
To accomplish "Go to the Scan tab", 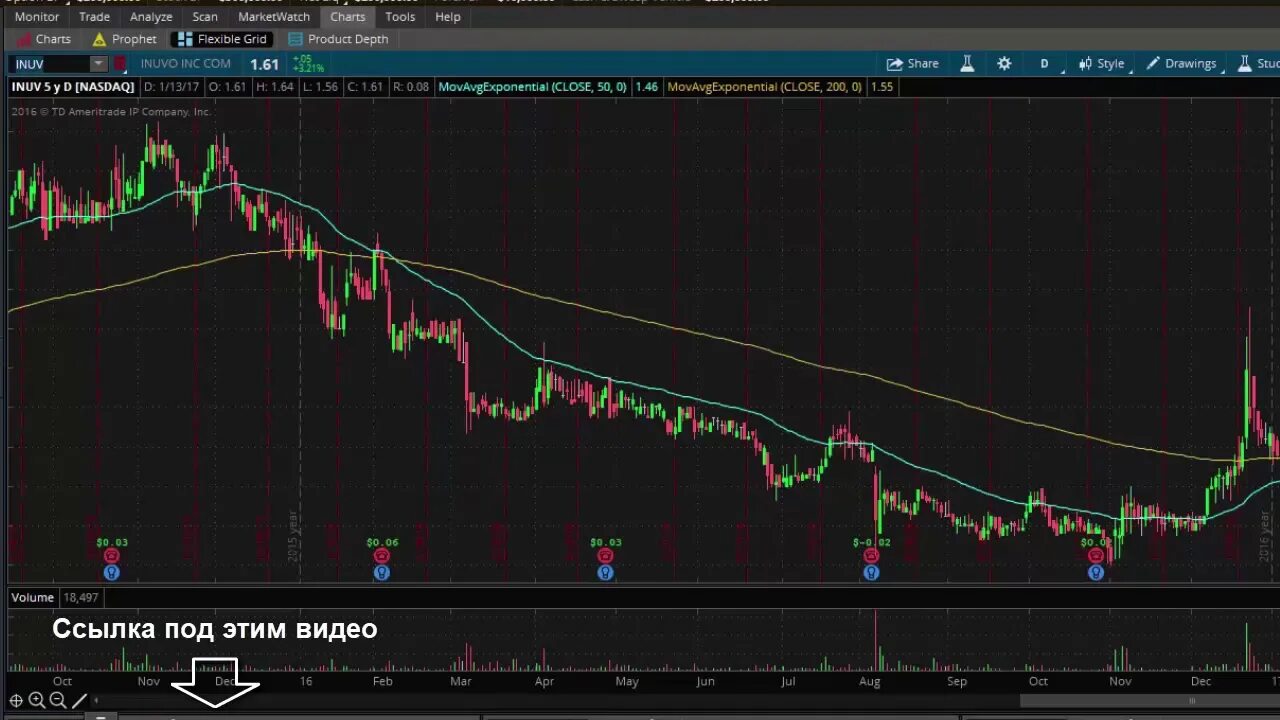I will click(x=205, y=17).
